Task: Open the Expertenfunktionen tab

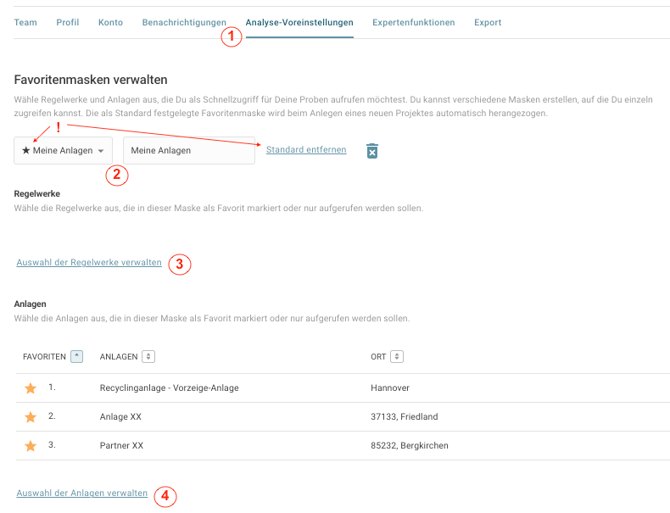Action: 413,22
